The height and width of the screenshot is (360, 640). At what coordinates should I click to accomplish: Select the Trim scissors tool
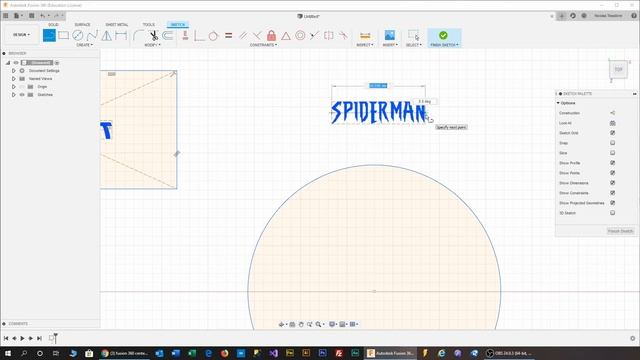point(153,36)
